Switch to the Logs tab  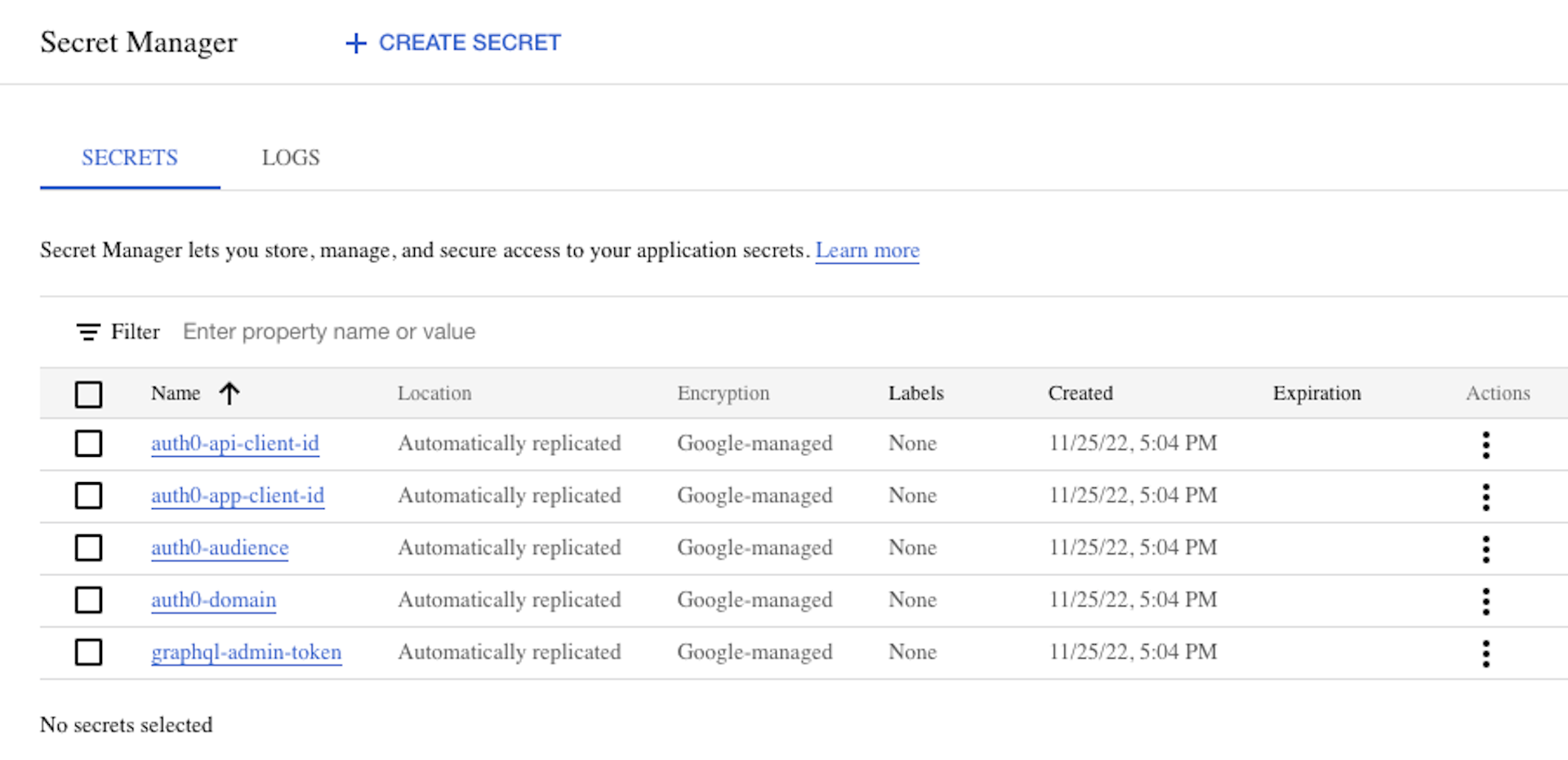291,158
